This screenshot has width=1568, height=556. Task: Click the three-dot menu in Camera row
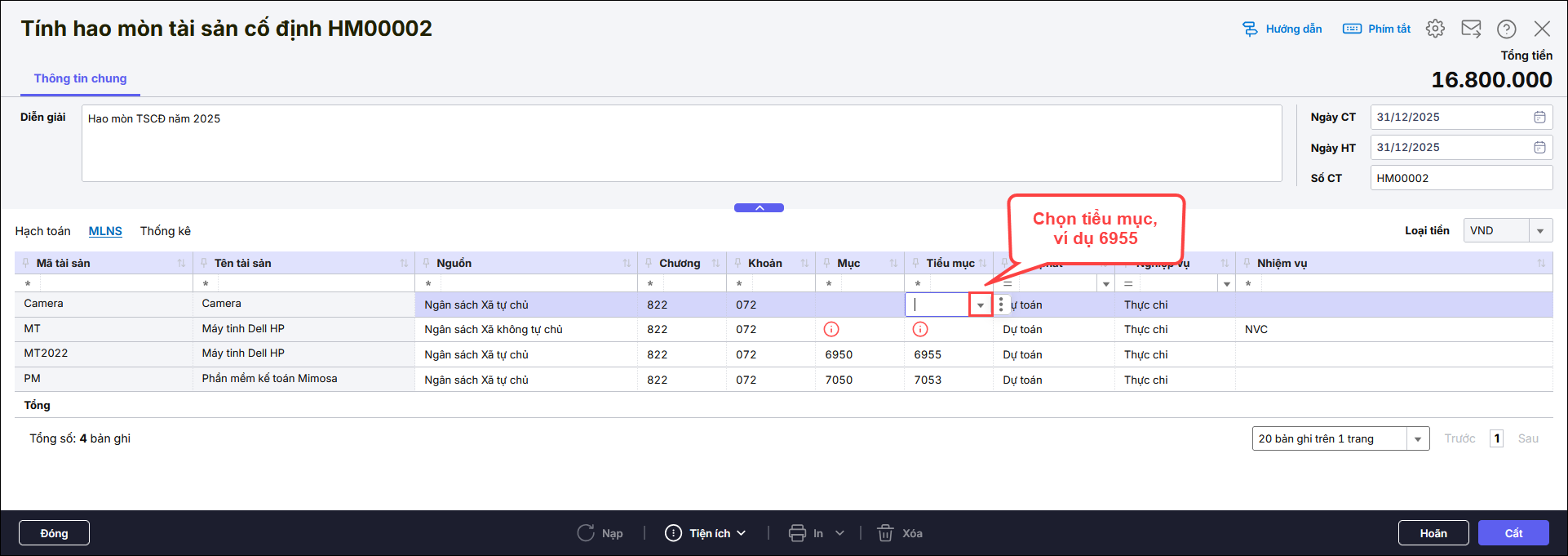[1001, 305]
